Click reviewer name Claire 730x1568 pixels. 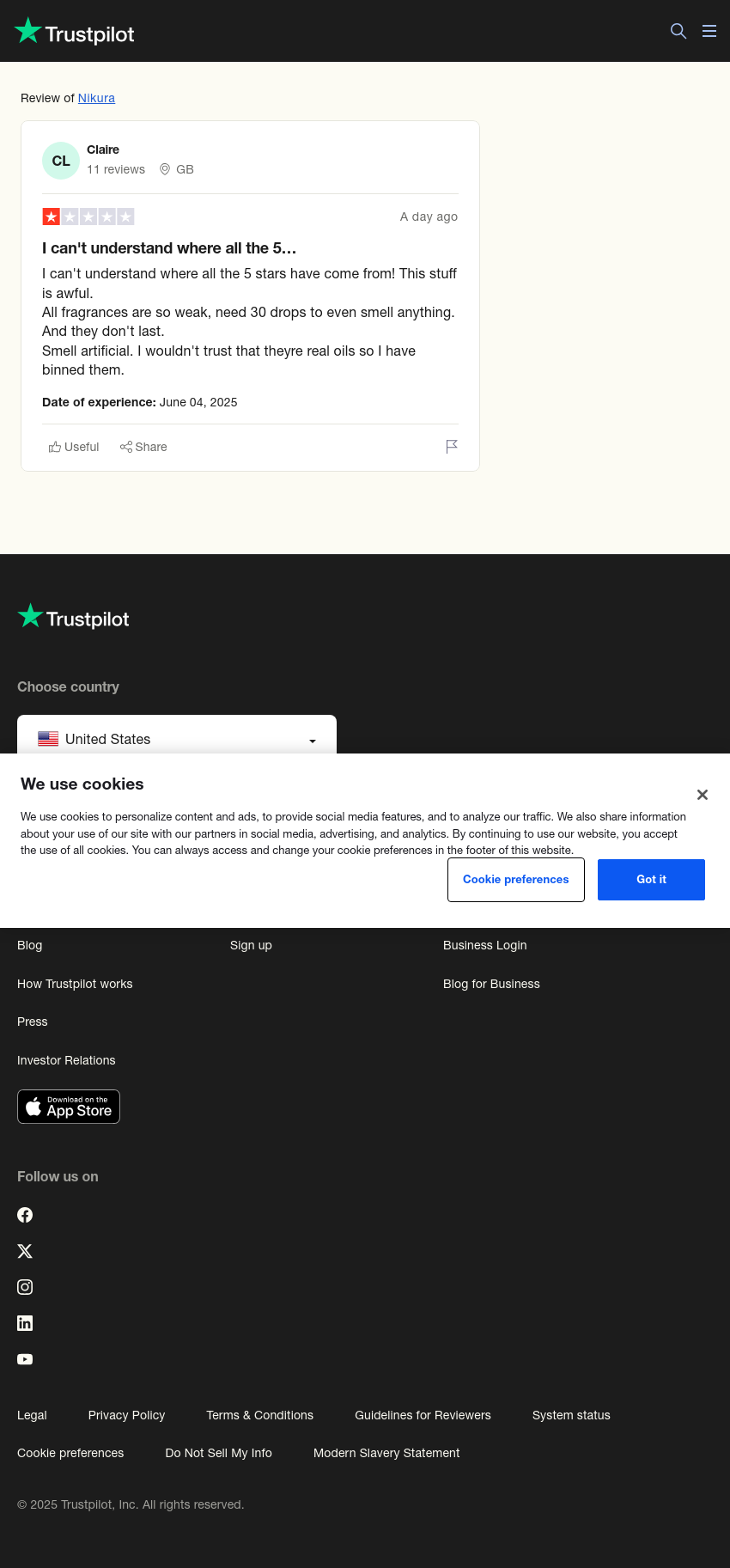click(103, 149)
